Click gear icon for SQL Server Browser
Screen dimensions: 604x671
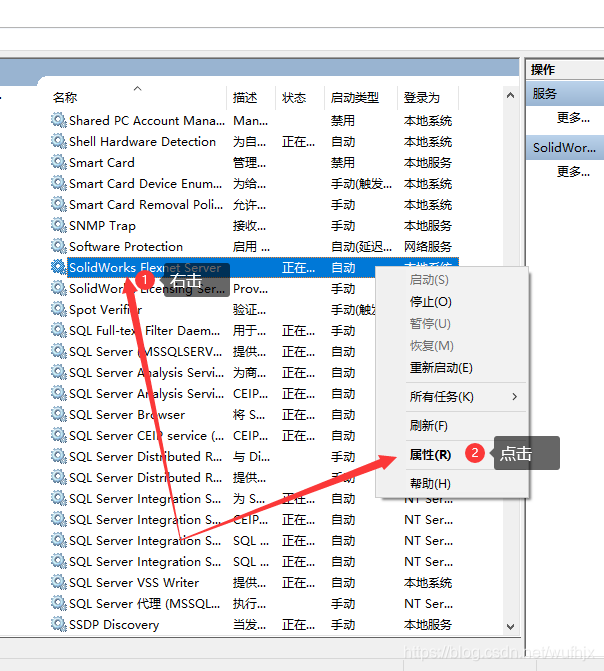click(59, 415)
